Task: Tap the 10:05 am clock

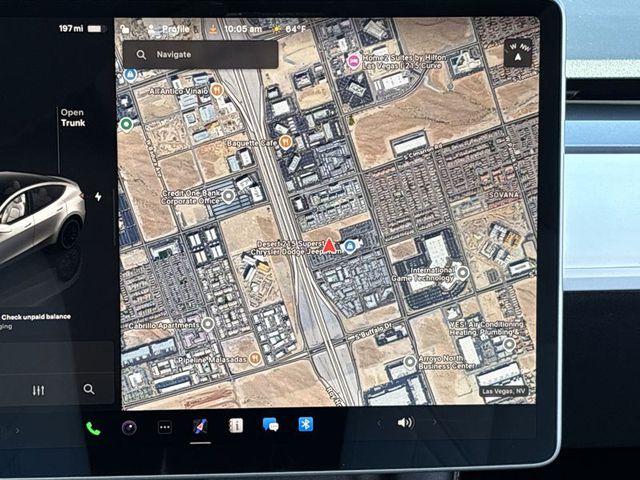Action: point(243,29)
